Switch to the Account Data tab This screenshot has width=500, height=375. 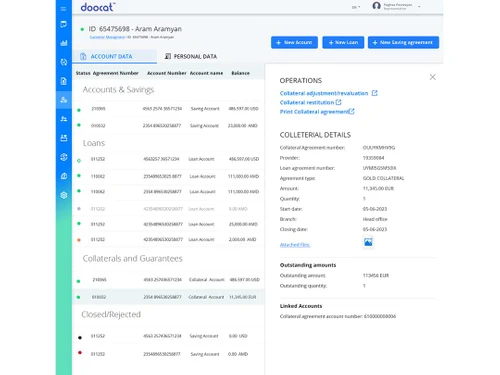pos(114,56)
